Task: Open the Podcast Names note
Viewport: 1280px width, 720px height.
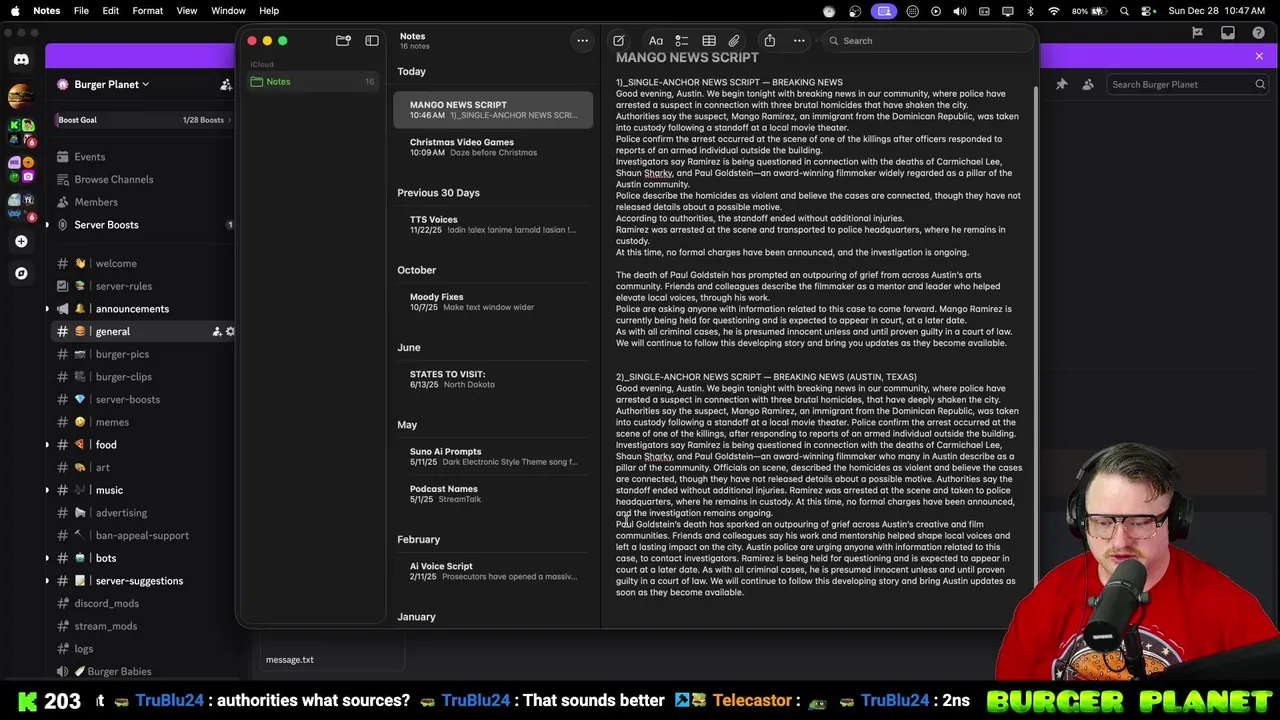Action: click(493, 494)
